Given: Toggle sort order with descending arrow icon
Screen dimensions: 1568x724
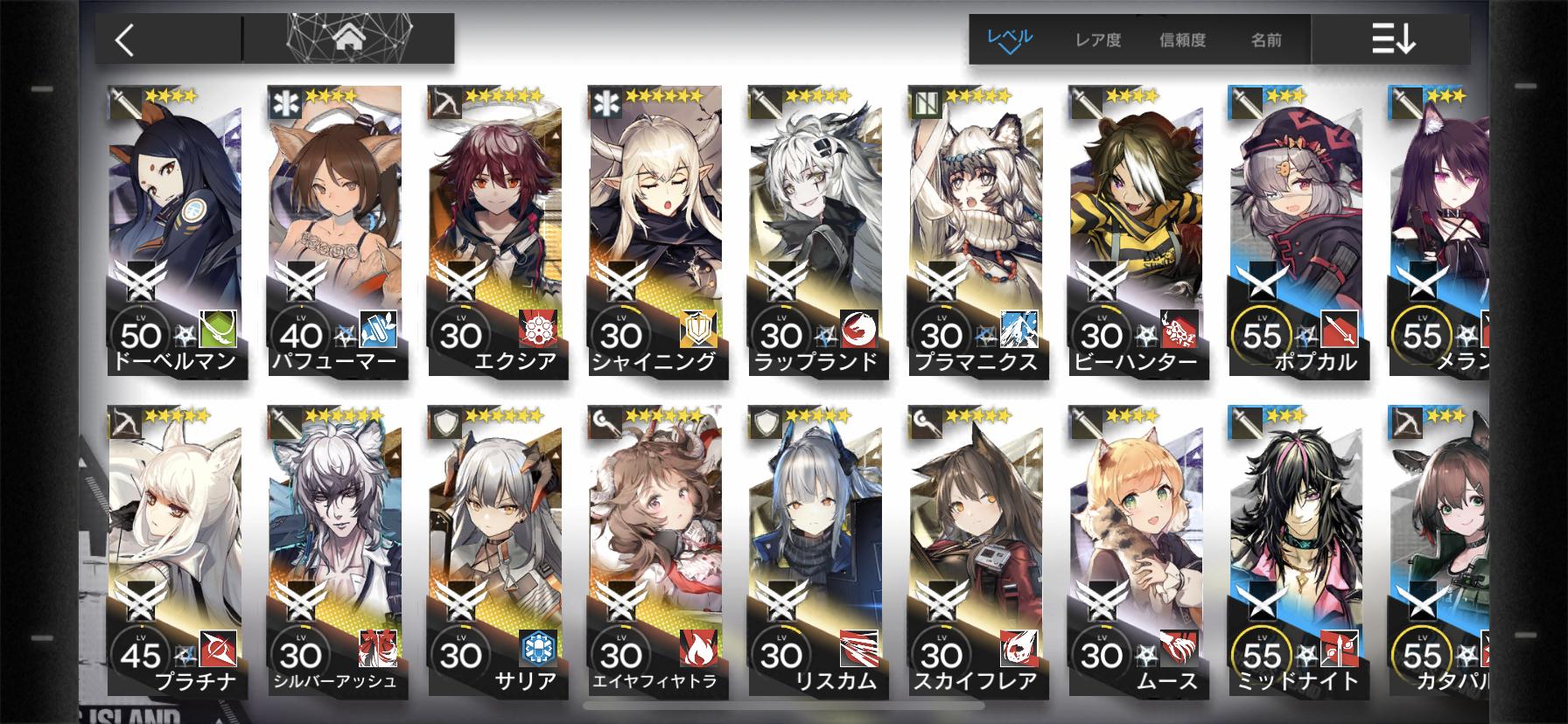Looking at the screenshot, I should (x=1394, y=39).
